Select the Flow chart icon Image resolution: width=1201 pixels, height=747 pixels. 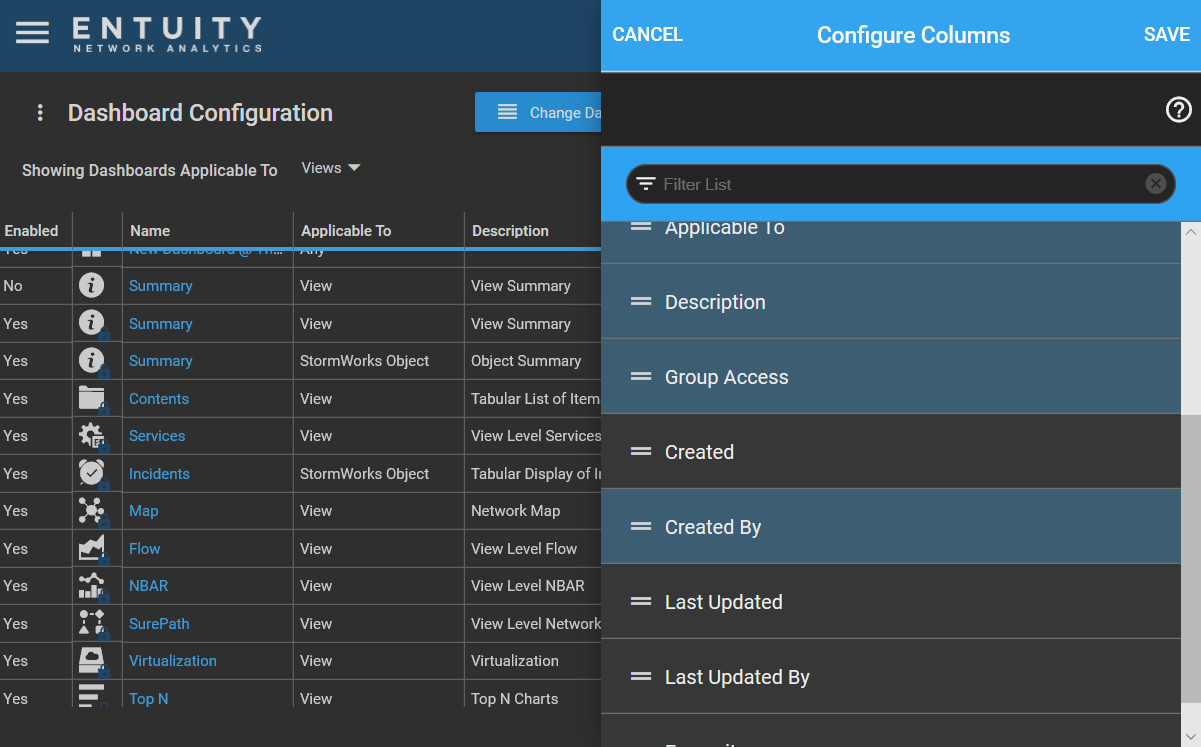coord(93,548)
